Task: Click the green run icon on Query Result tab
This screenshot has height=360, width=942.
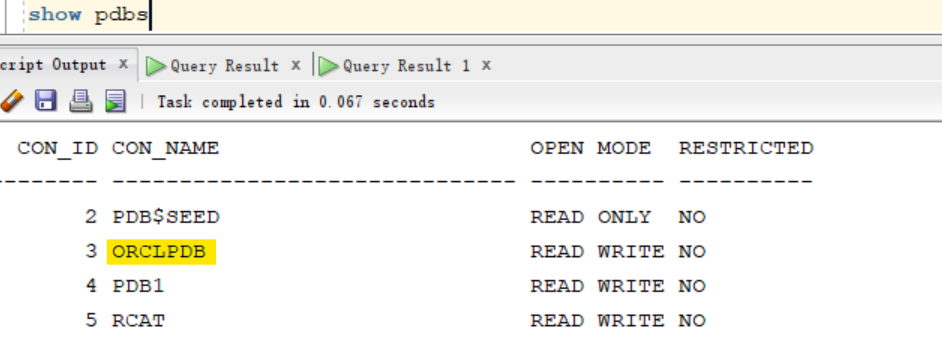Action: tap(156, 66)
